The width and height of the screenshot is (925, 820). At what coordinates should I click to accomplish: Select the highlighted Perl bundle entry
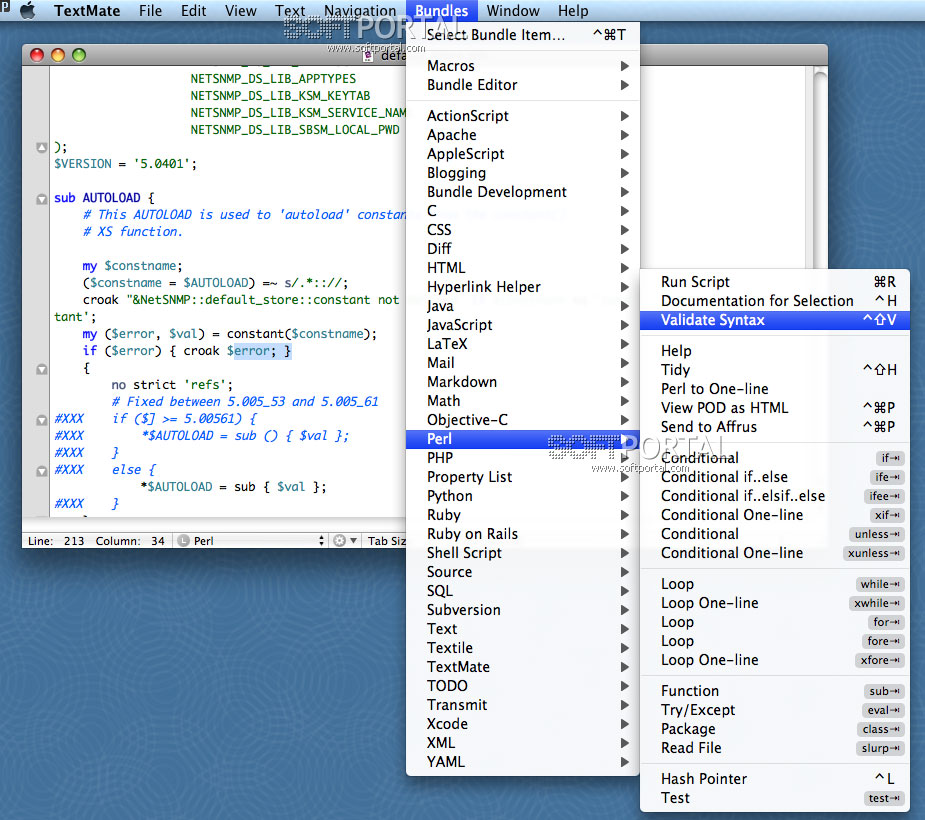tap(523, 439)
